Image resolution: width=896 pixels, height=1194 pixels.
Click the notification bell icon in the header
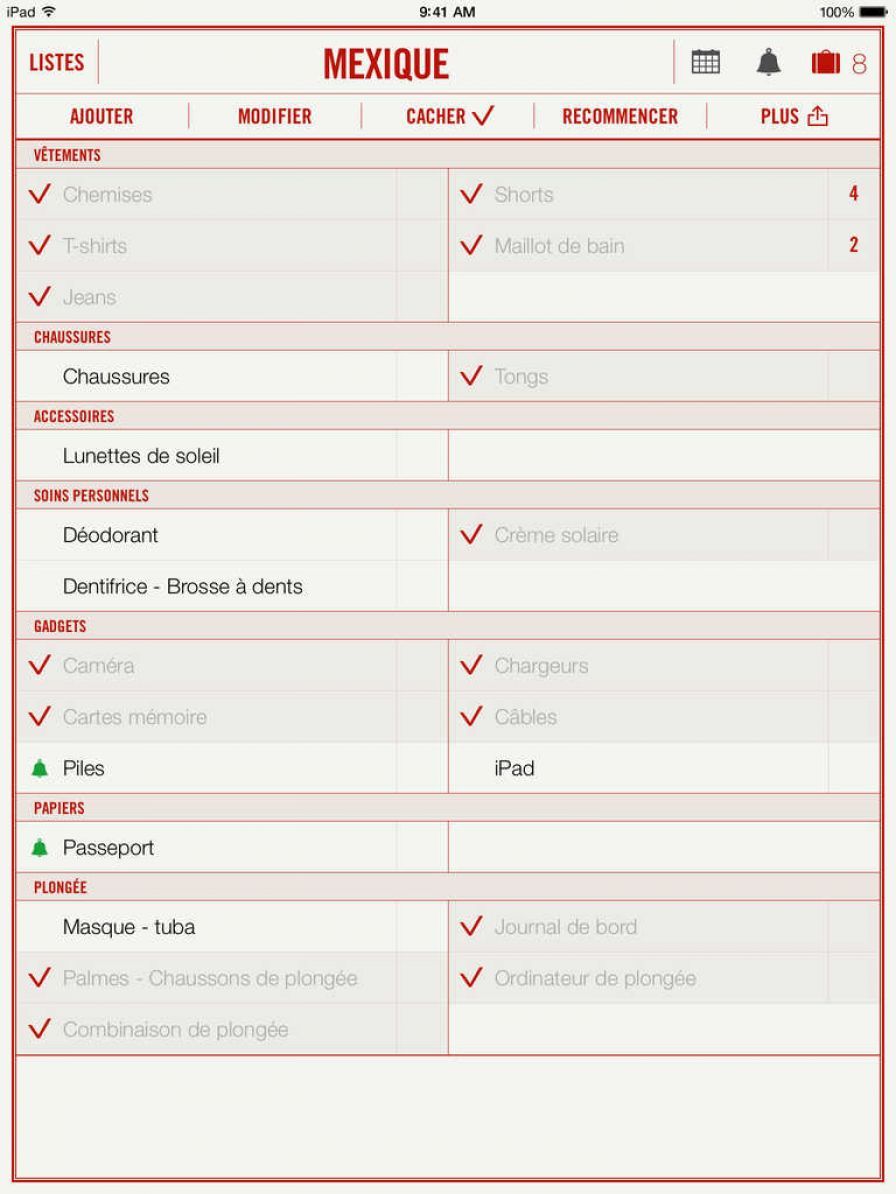coord(765,61)
